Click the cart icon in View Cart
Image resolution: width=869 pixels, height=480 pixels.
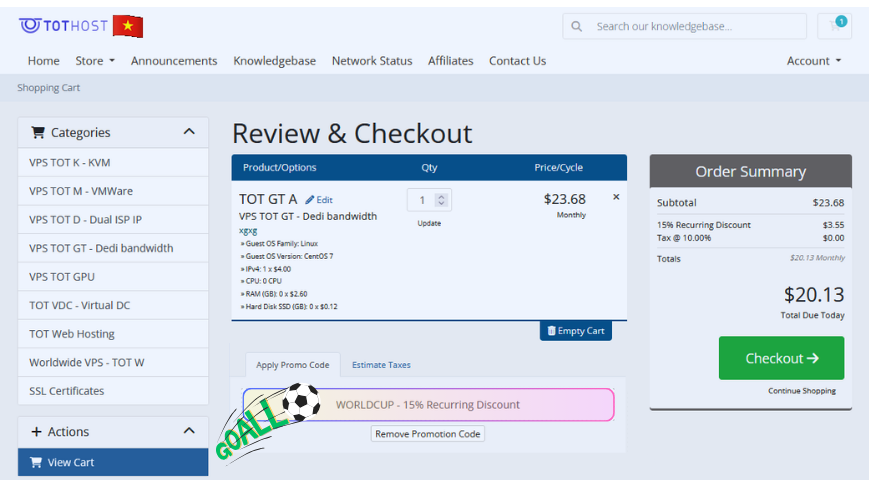pos(36,462)
